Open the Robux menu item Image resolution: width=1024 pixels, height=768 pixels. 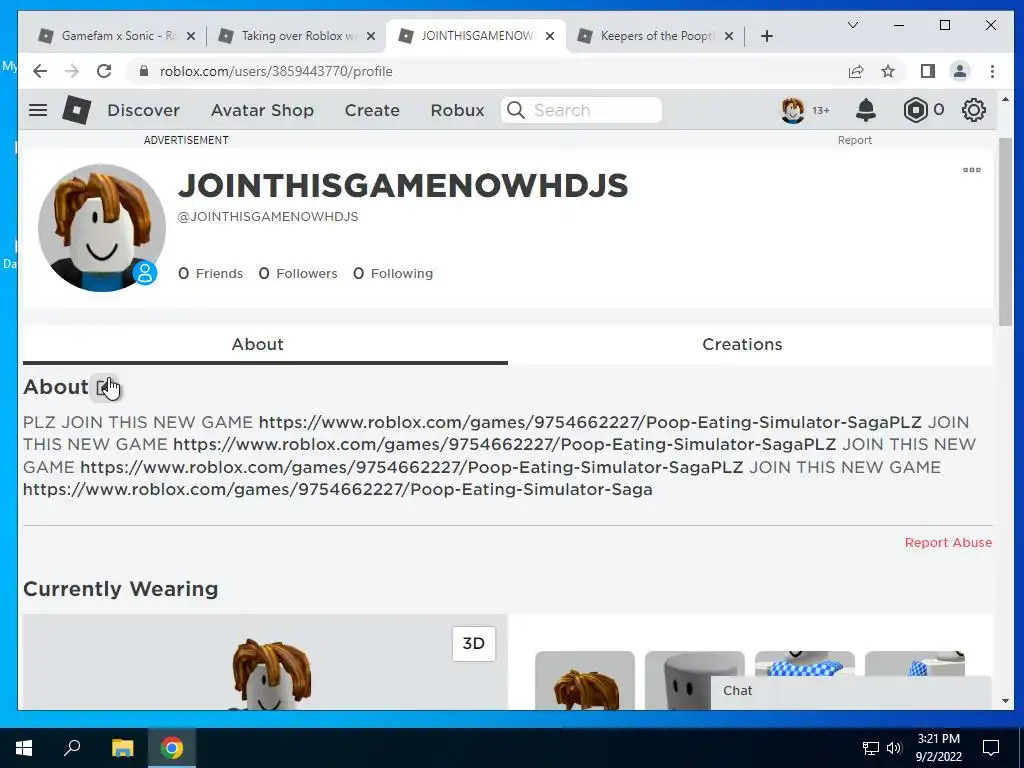457,110
